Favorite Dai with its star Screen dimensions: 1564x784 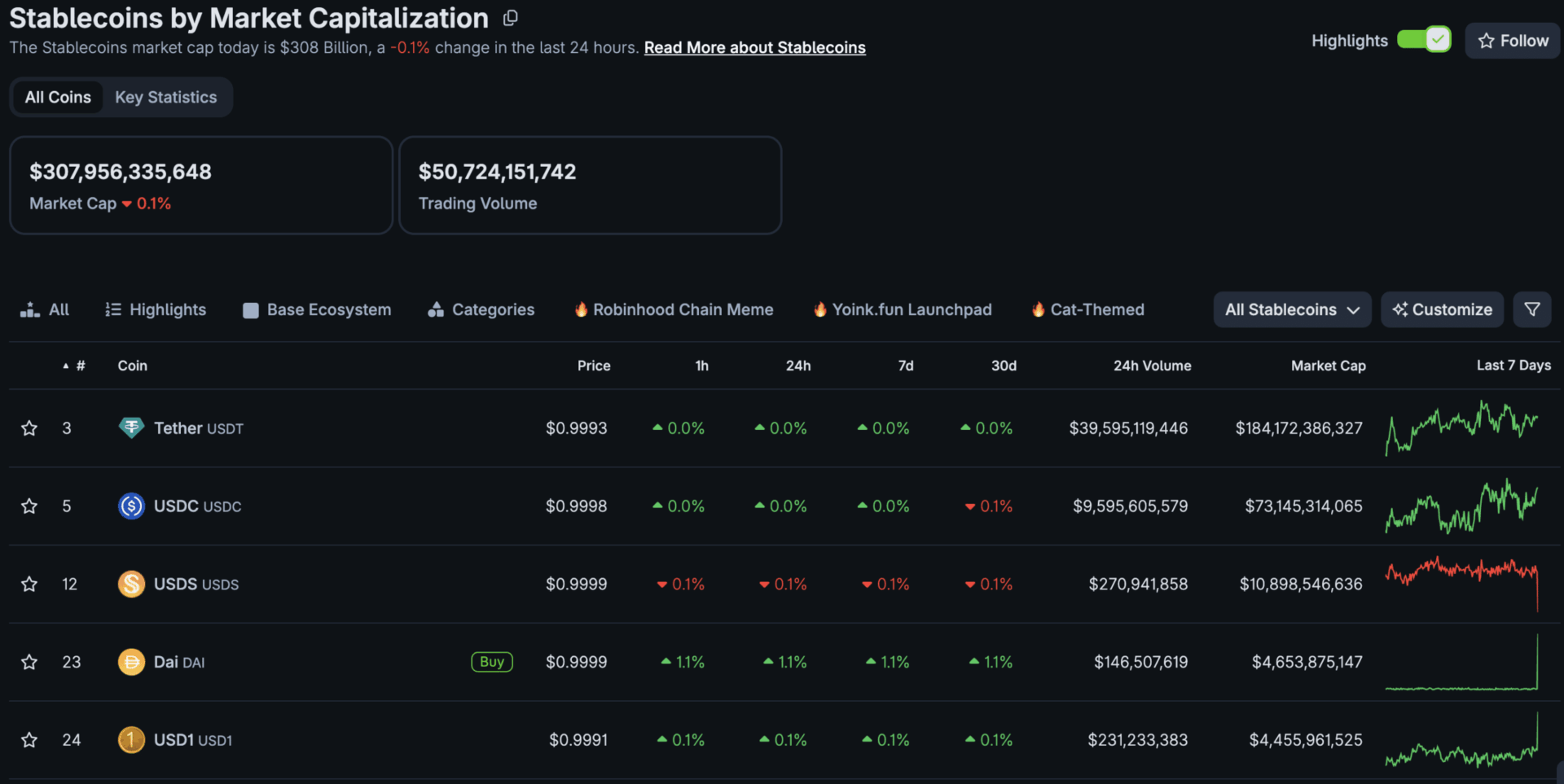29,663
